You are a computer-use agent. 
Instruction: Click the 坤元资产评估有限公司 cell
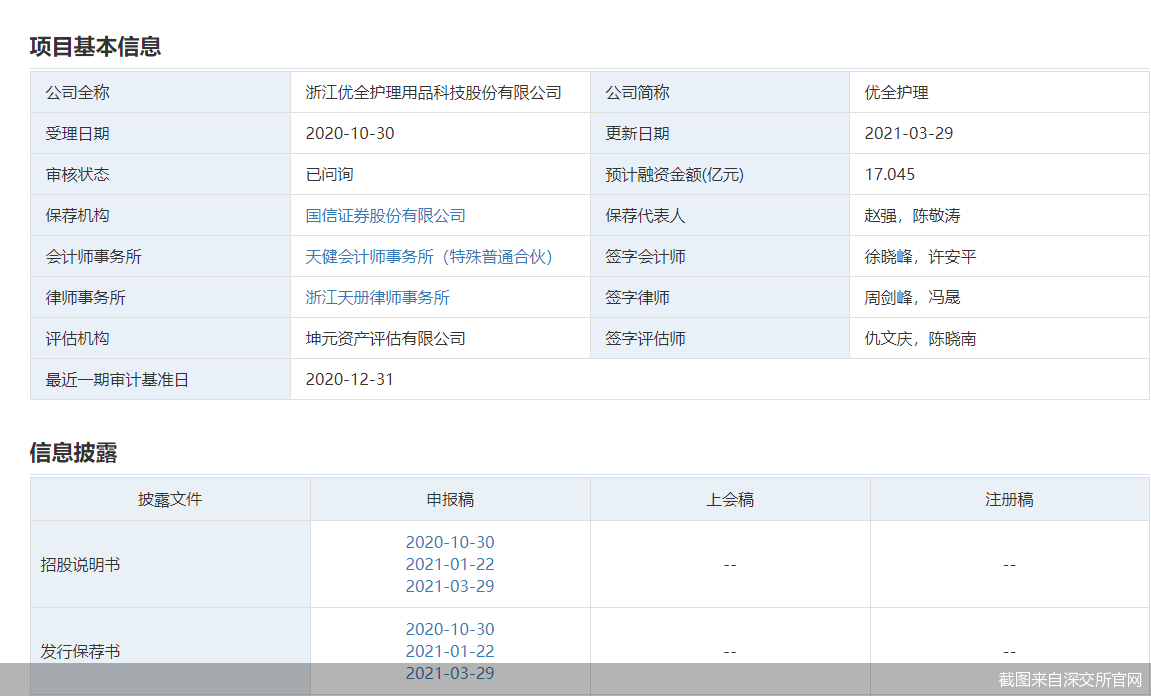(x=385, y=339)
